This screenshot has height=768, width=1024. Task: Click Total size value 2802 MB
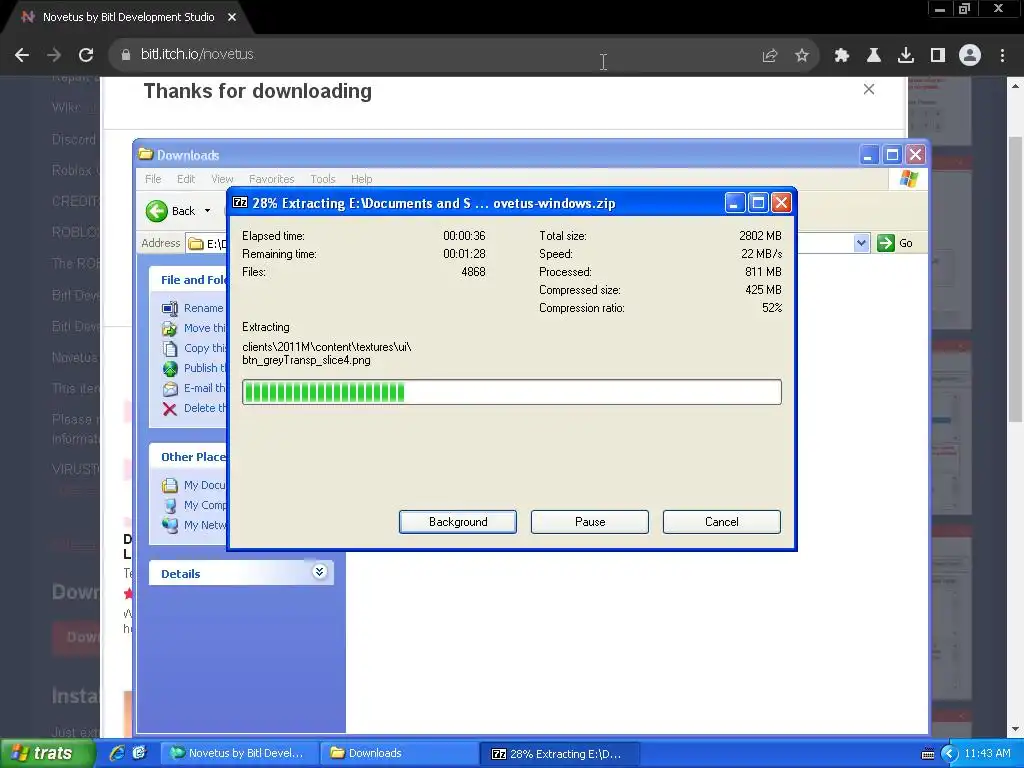coord(760,236)
